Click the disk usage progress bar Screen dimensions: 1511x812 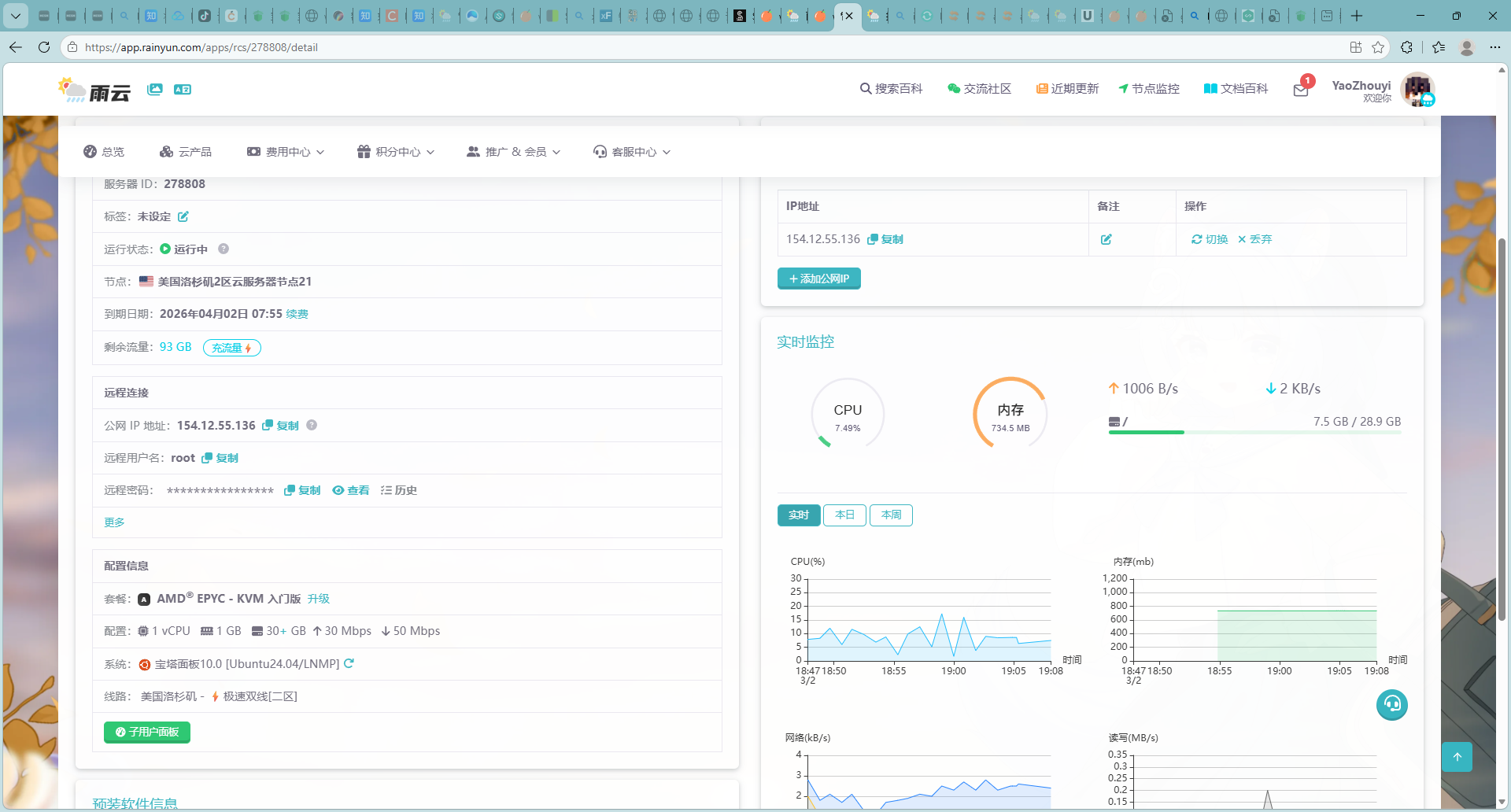(1254, 432)
